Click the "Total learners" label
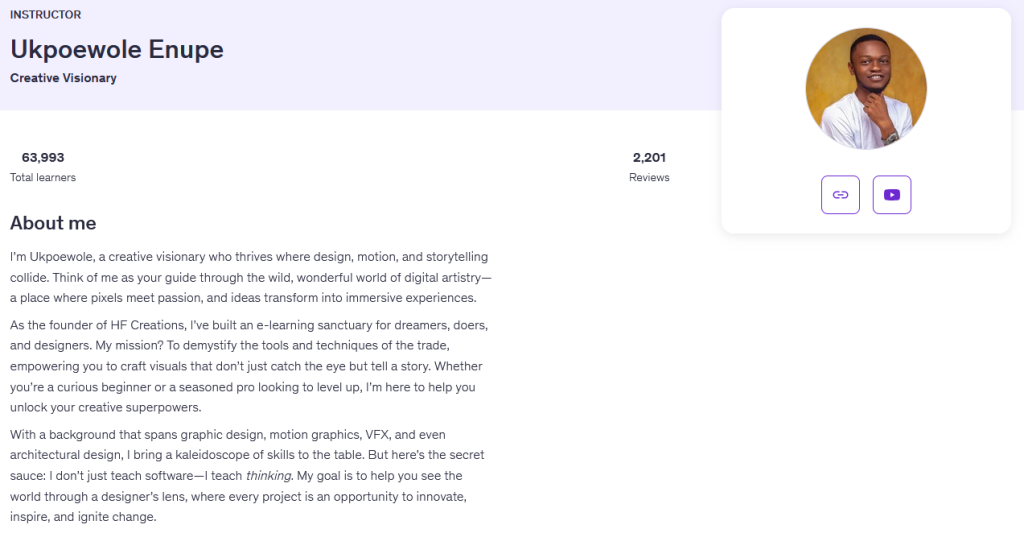1024x533 pixels. click(43, 177)
